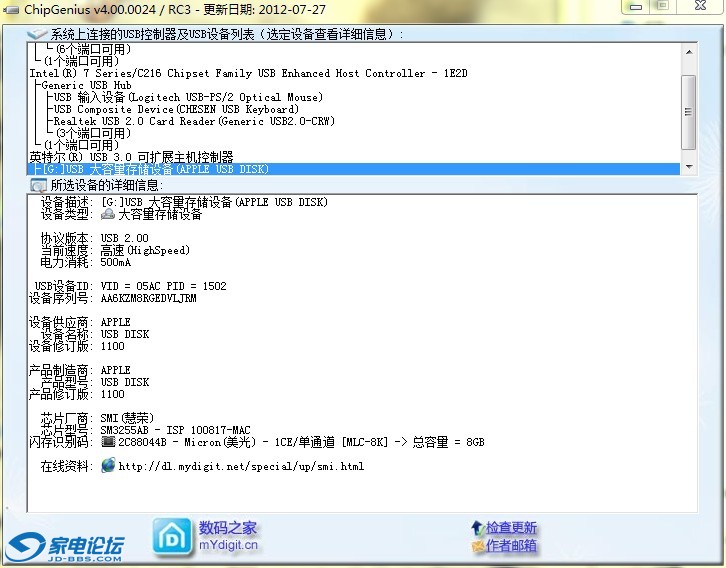Click the device list scroll down arrow
This screenshot has width=726, height=568.
pos(688,166)
